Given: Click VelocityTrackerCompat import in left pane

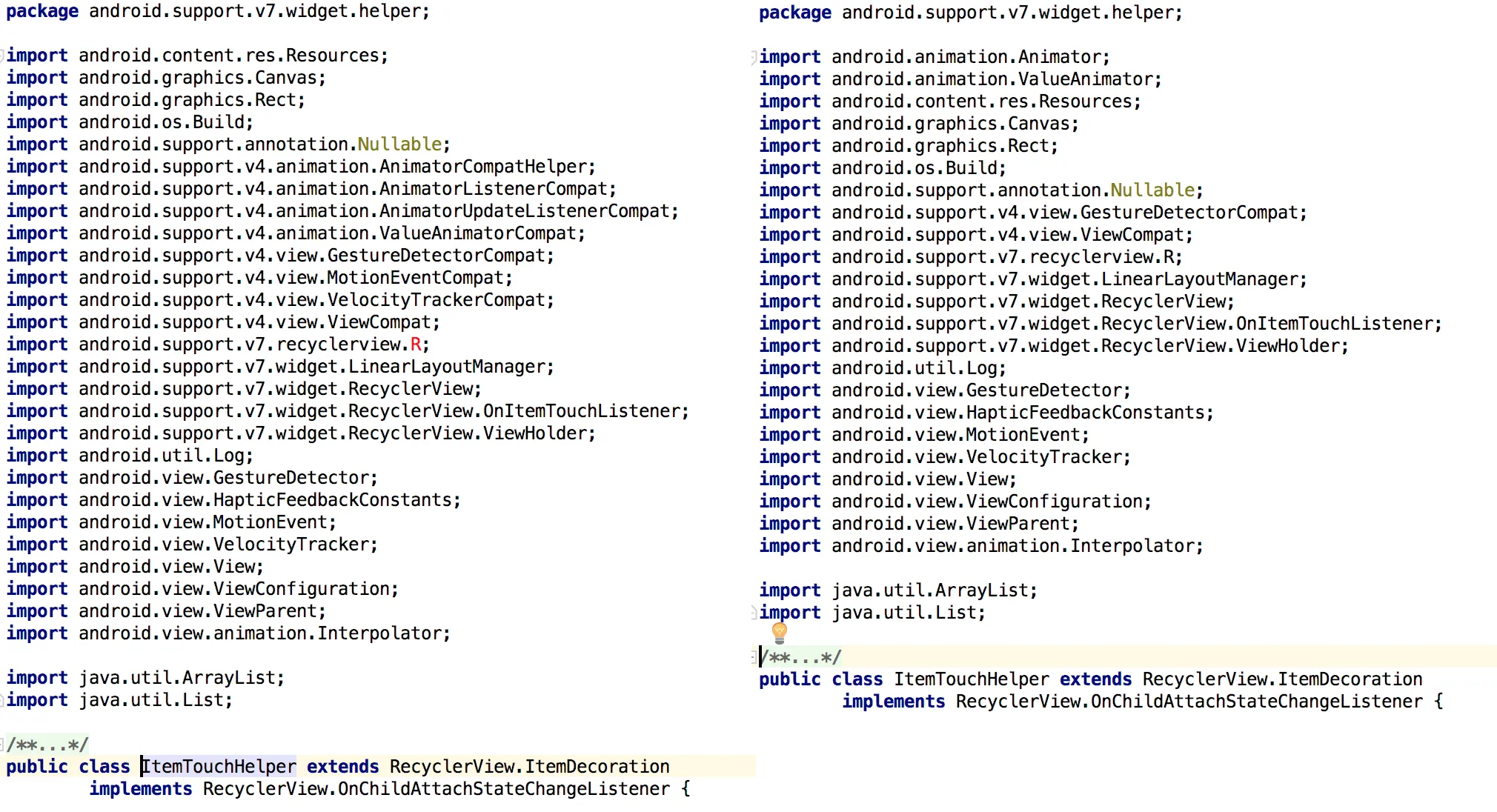Looking at the screenshot, I should (x=437, y=299).
